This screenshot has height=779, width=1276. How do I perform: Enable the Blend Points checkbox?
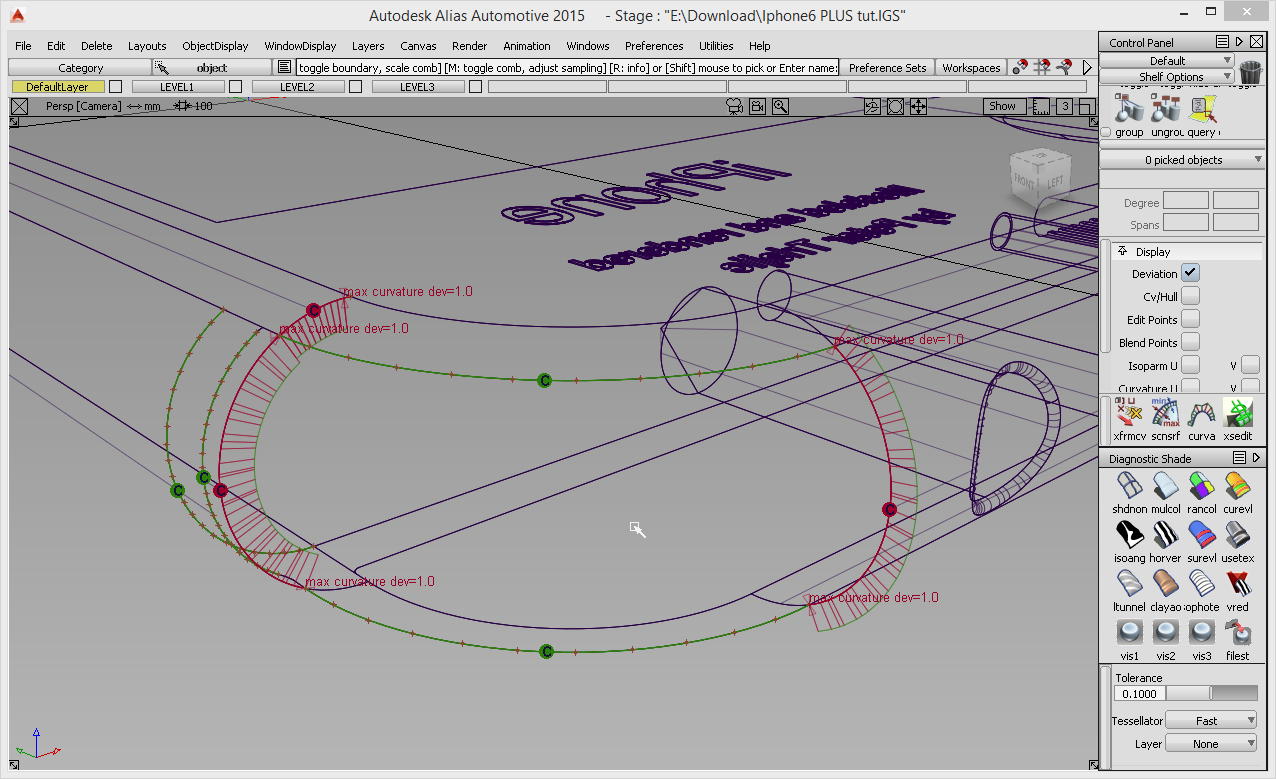pos(1190,342)
